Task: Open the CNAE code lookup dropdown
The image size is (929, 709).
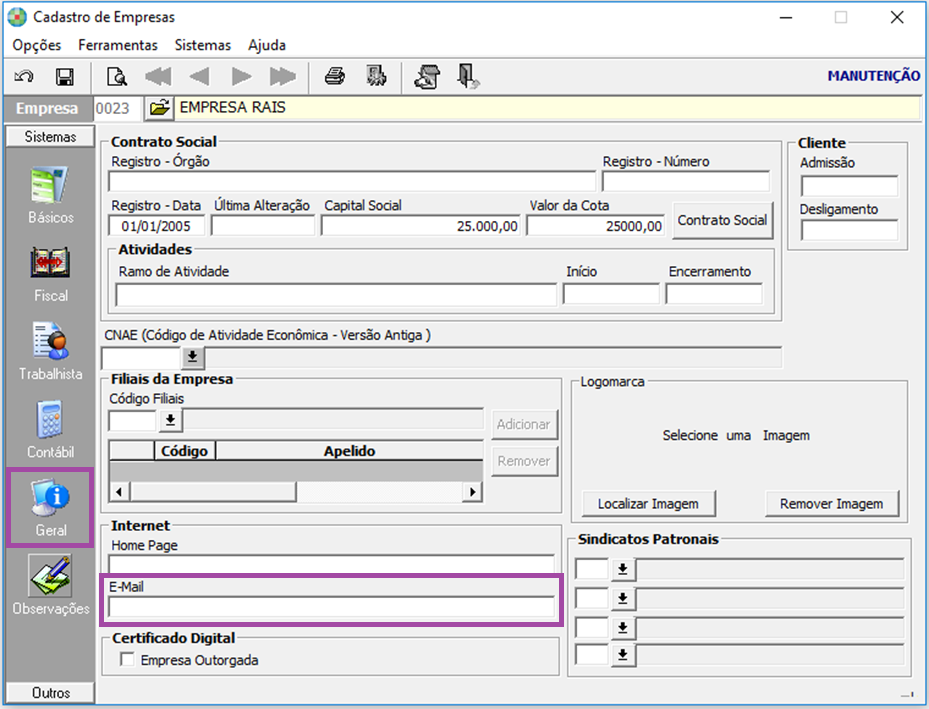Action: [193, 357]
